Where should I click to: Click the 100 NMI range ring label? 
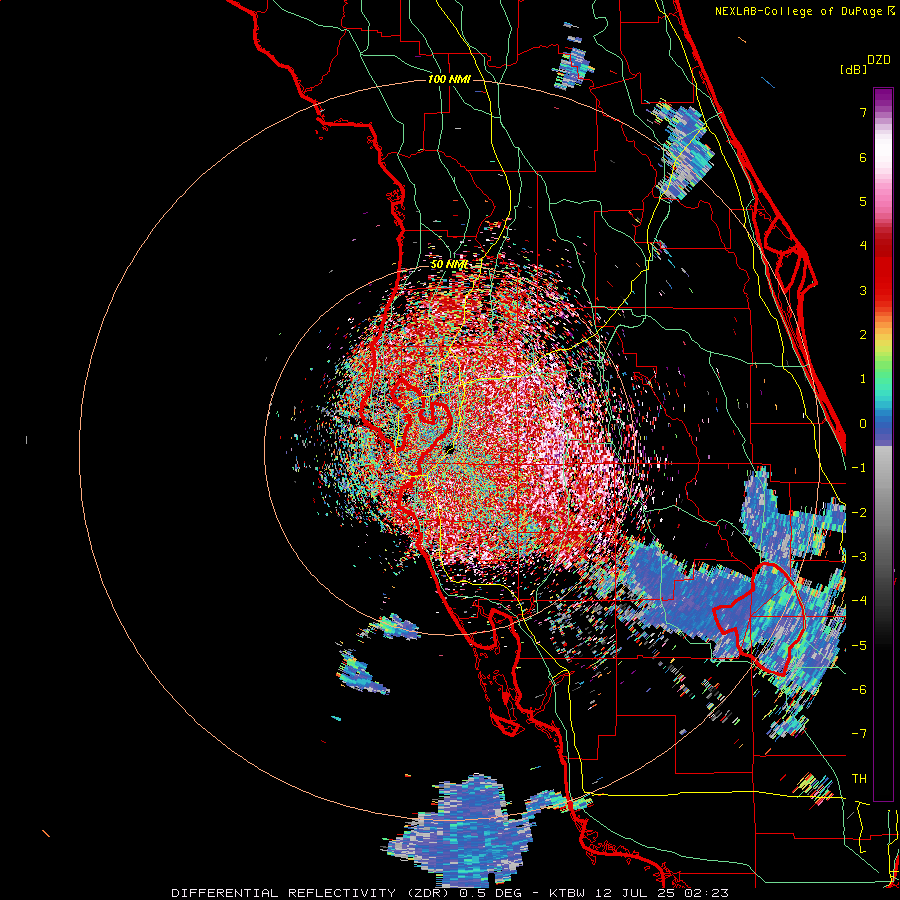(449, 79)
